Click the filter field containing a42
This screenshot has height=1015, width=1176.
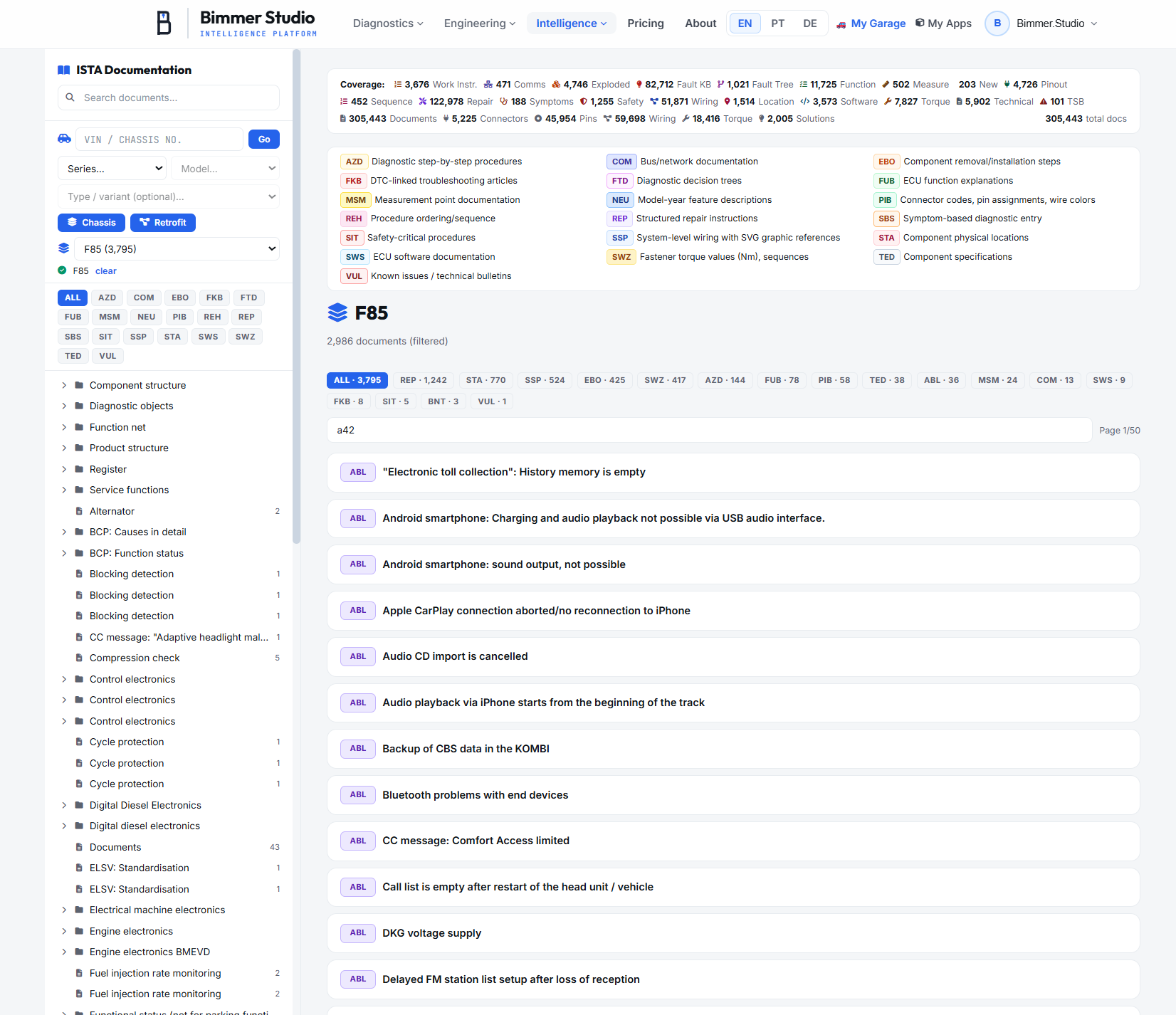point(710,430)
